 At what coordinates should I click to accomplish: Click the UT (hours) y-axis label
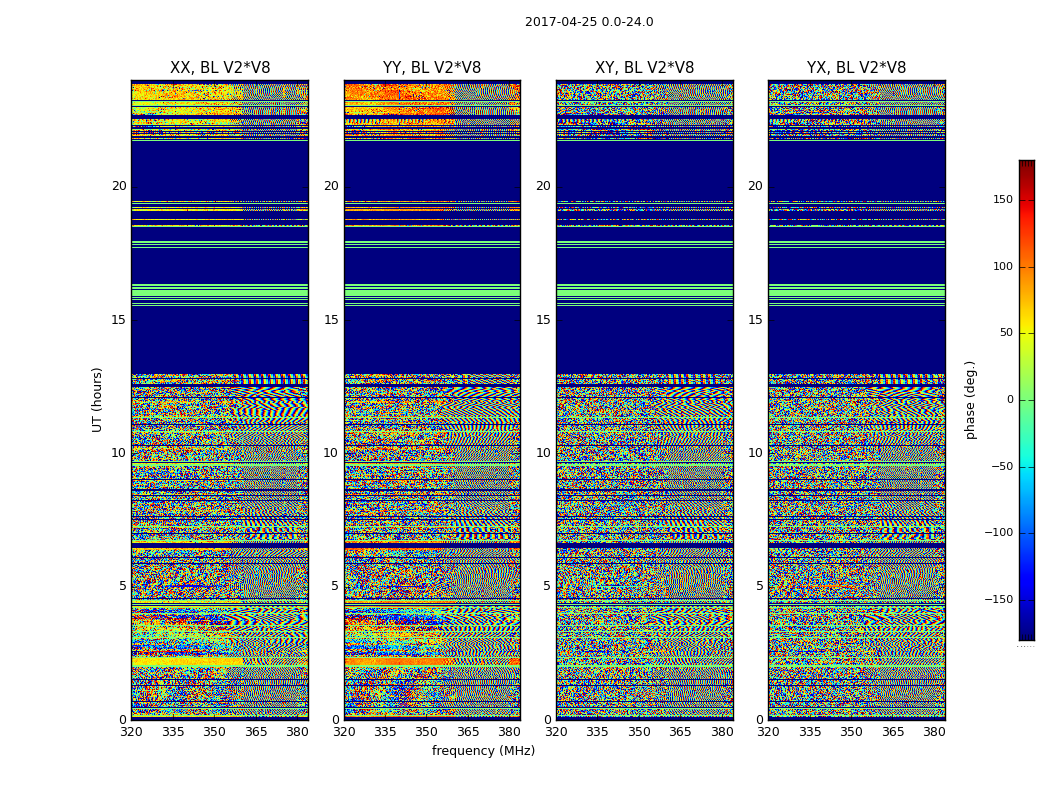(x=98, y=399)
